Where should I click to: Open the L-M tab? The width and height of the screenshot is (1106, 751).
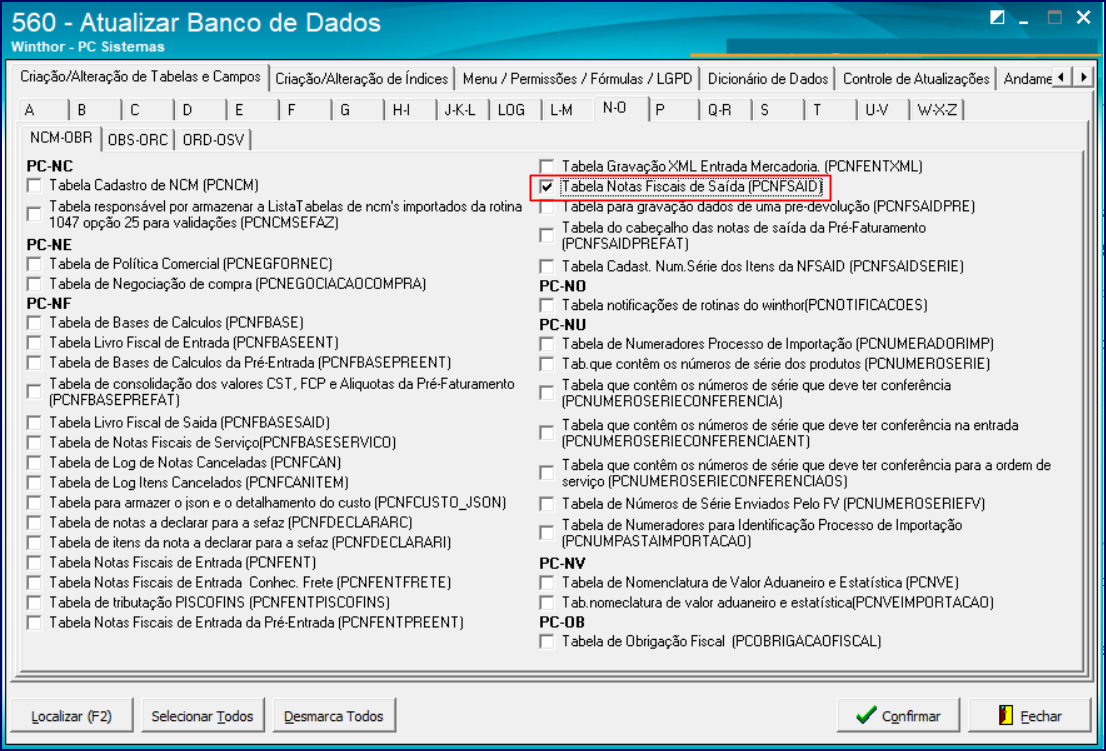coord(568,110)
